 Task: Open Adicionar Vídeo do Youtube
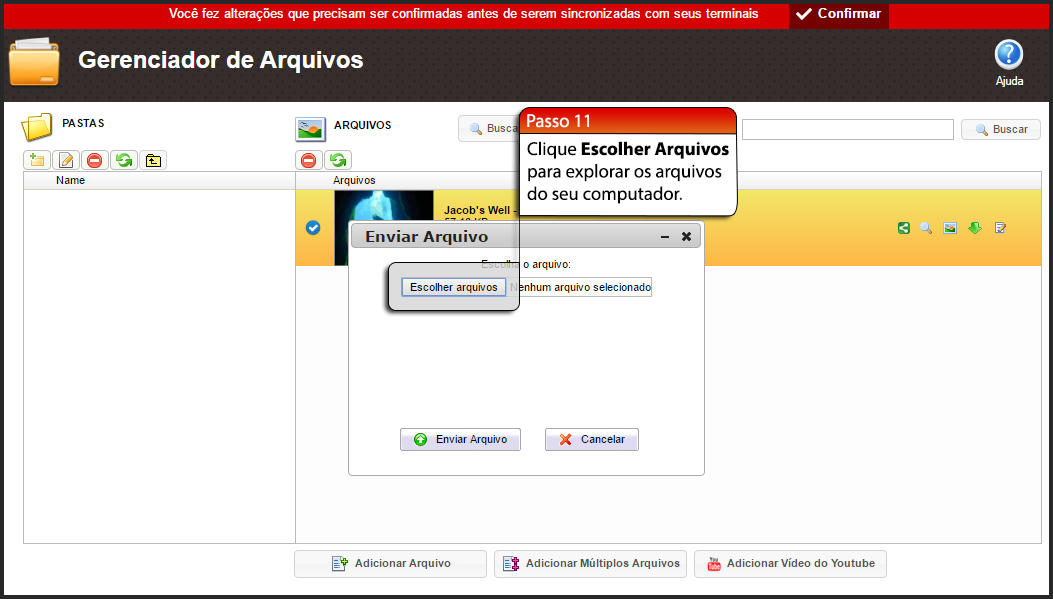(x=790, y=563)
